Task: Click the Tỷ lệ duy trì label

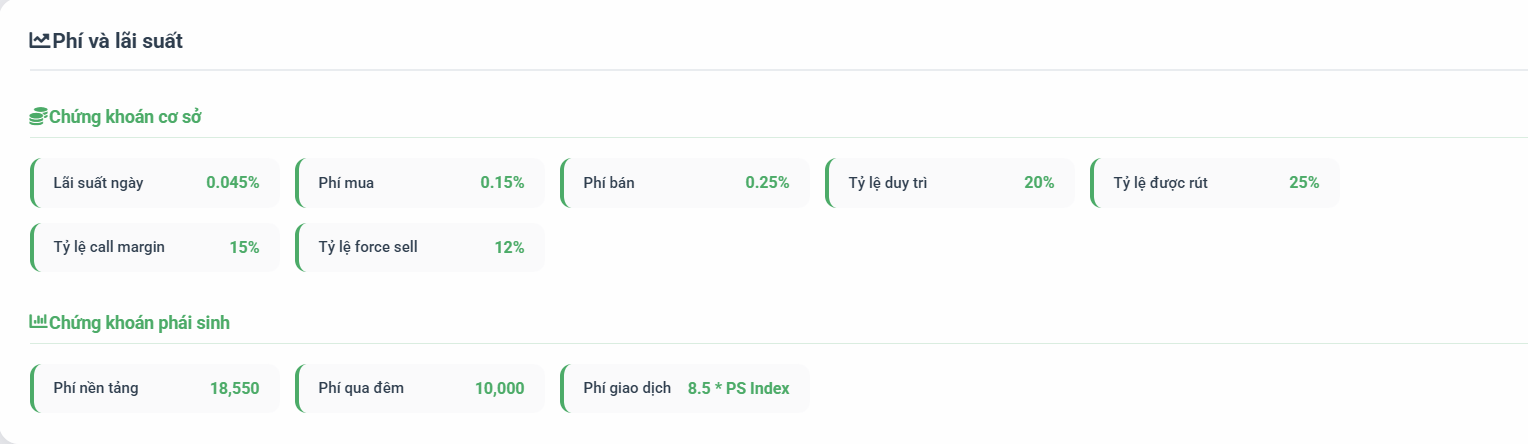Action: (888, 183)
